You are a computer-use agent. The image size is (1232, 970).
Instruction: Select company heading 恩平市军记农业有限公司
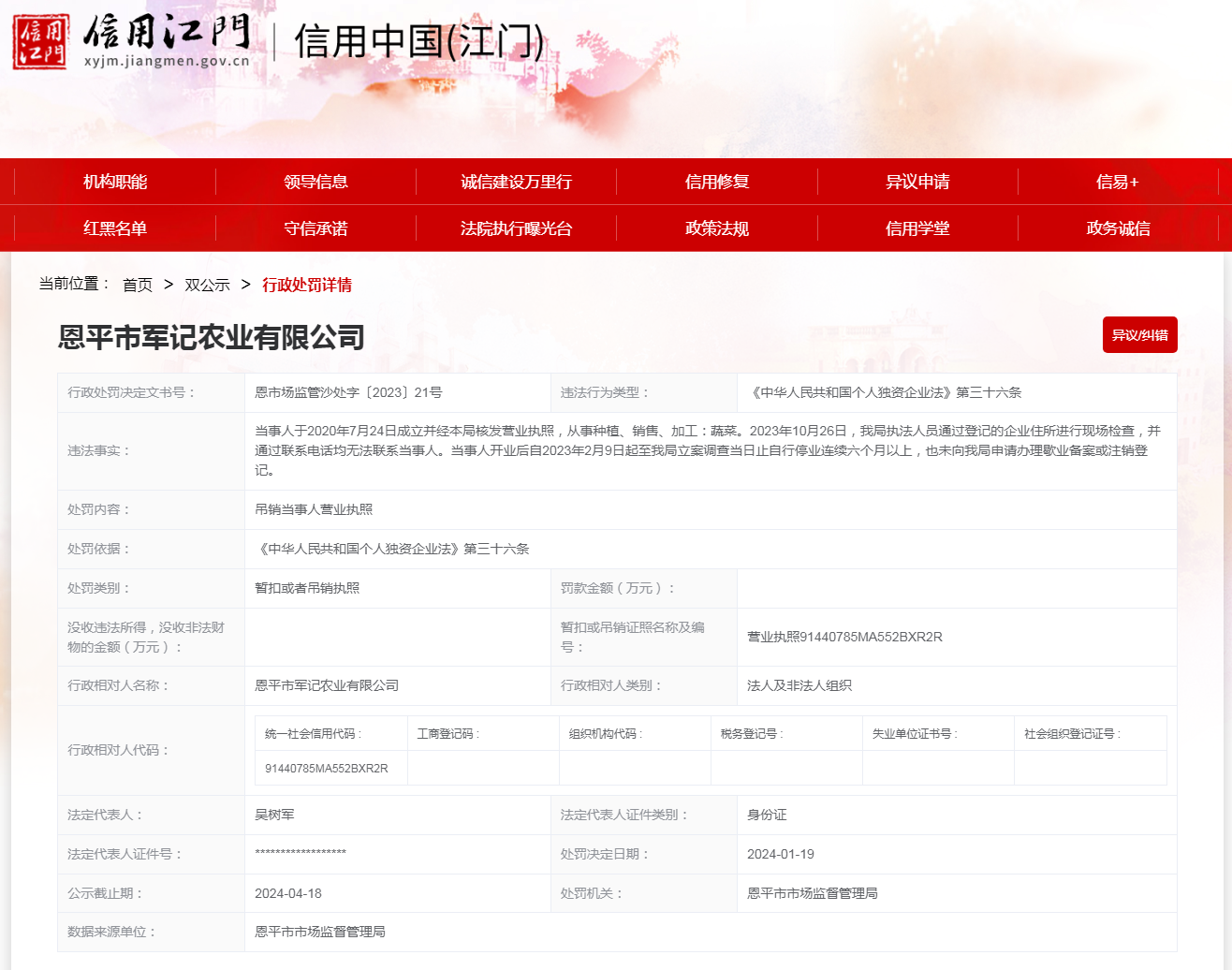point(212,337)
